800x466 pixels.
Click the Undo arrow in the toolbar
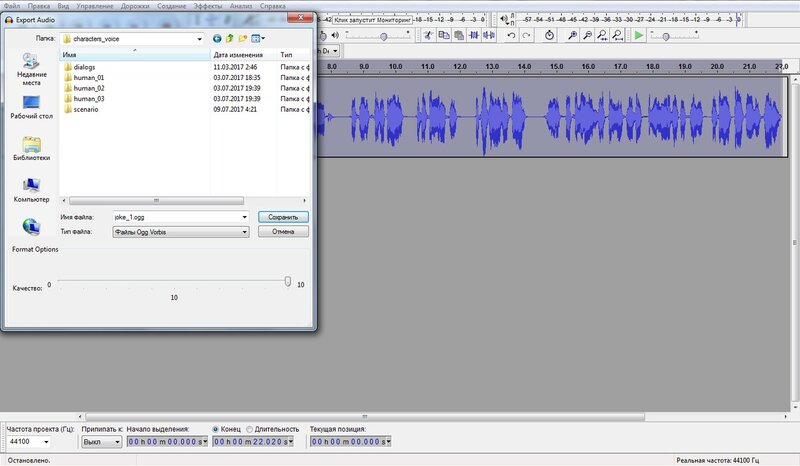[x=511, y=35]
